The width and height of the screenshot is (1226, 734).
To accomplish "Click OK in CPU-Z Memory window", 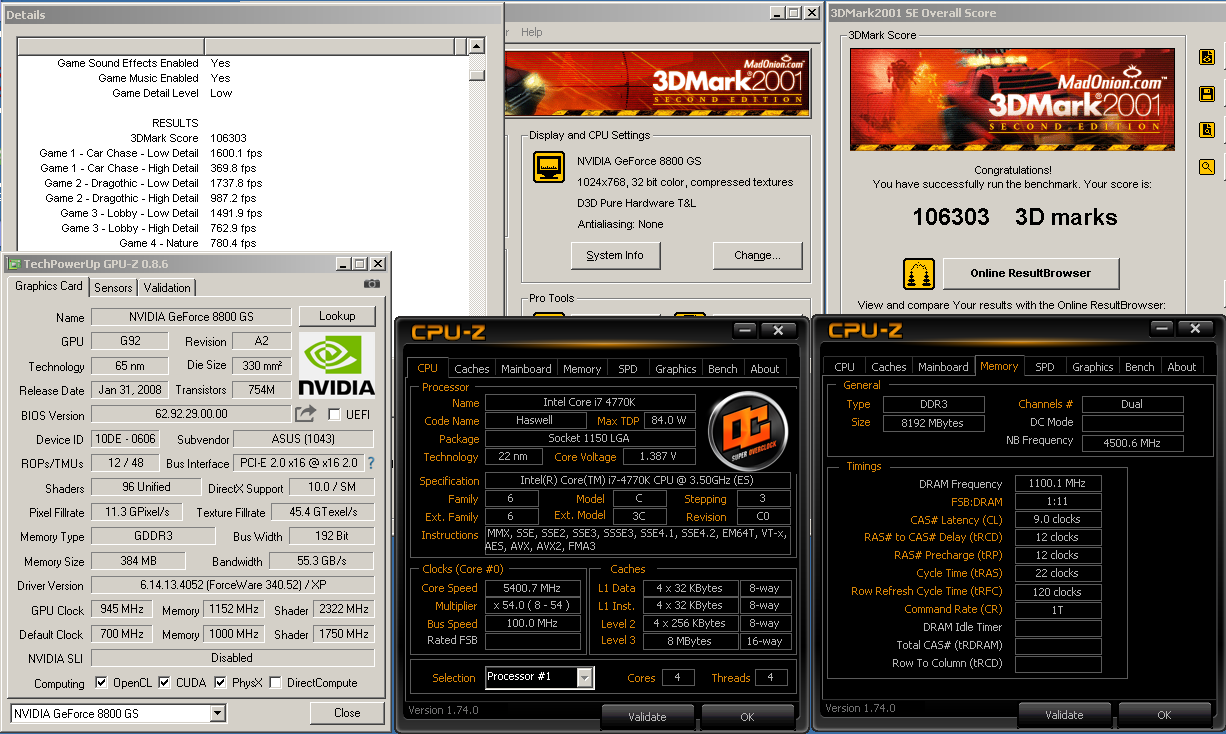I will [1164, 715].
